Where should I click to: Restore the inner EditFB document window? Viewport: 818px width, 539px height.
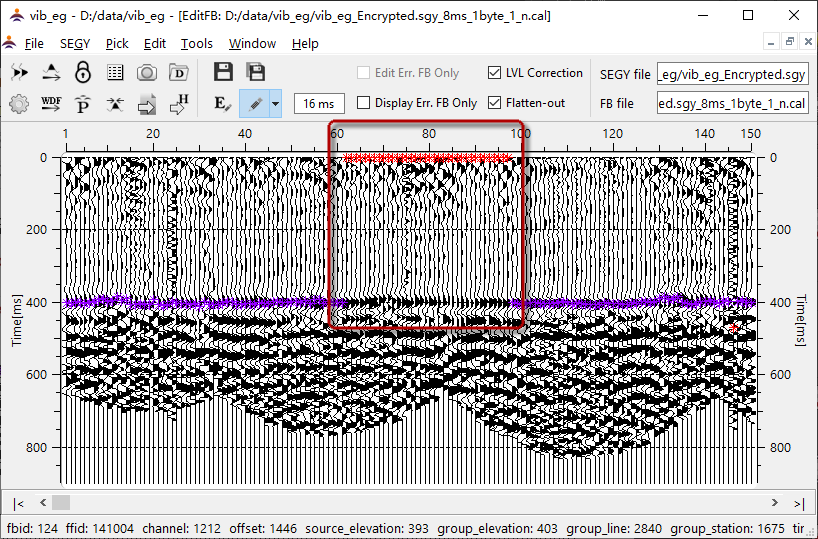(790, 42)
